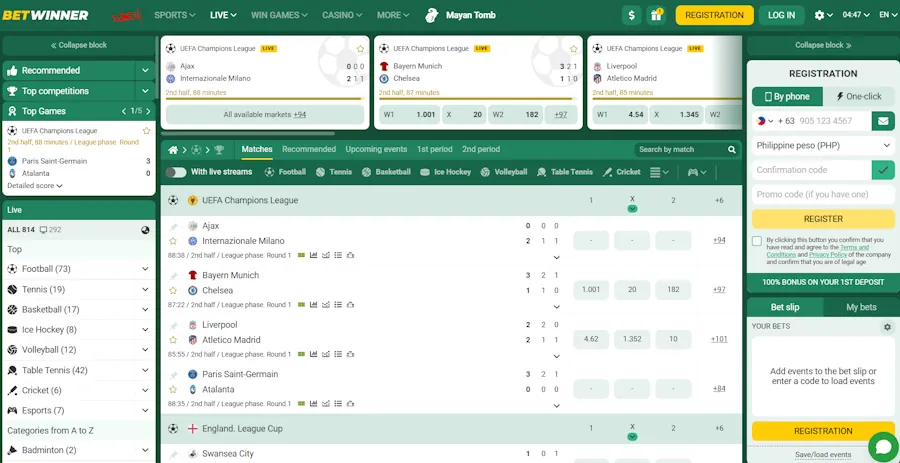Open EN language dropdown
The image size is (900, 463).
[x=887, y=15]
